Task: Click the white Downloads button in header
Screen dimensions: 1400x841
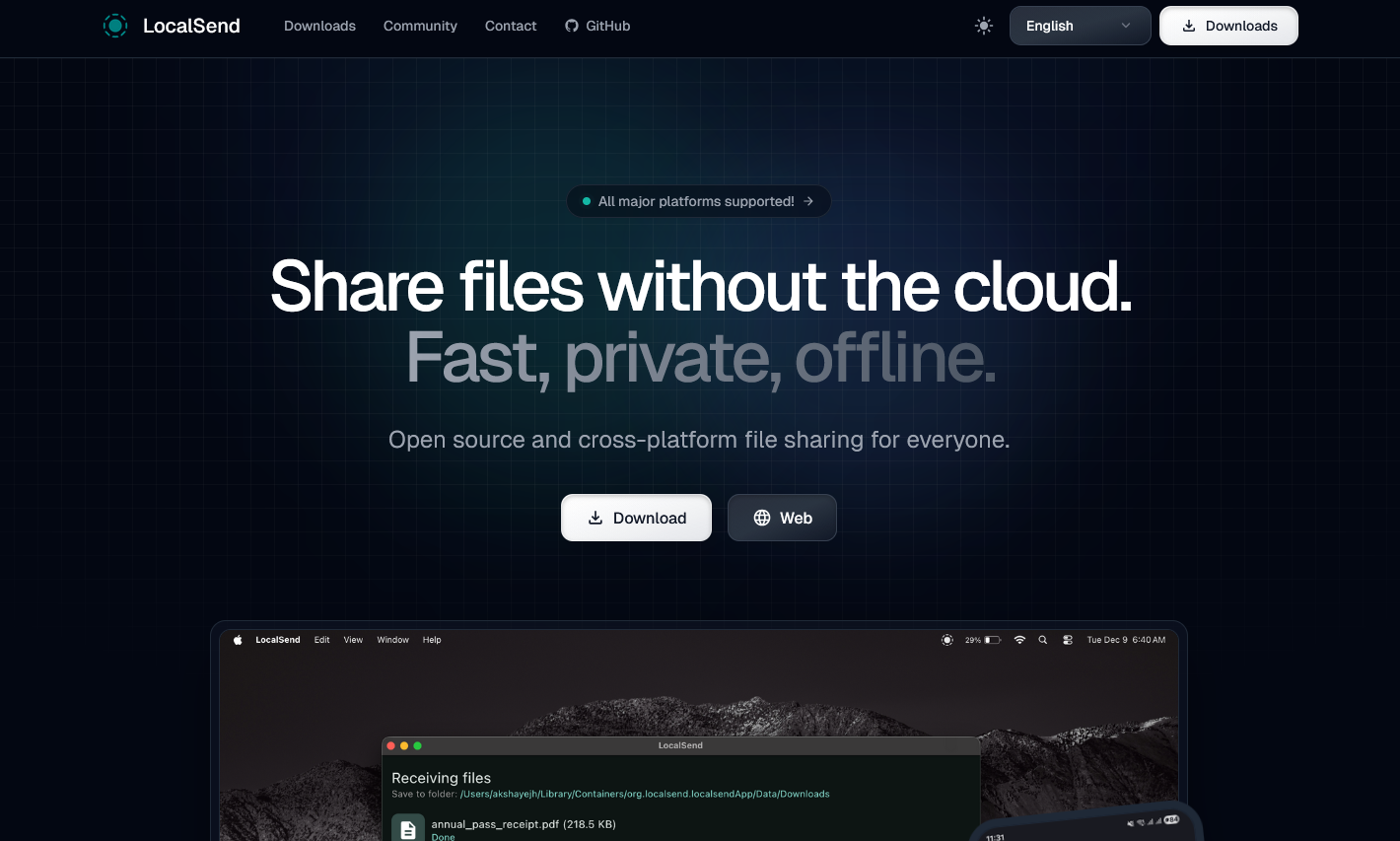Action: click(x=1228, y=26)
